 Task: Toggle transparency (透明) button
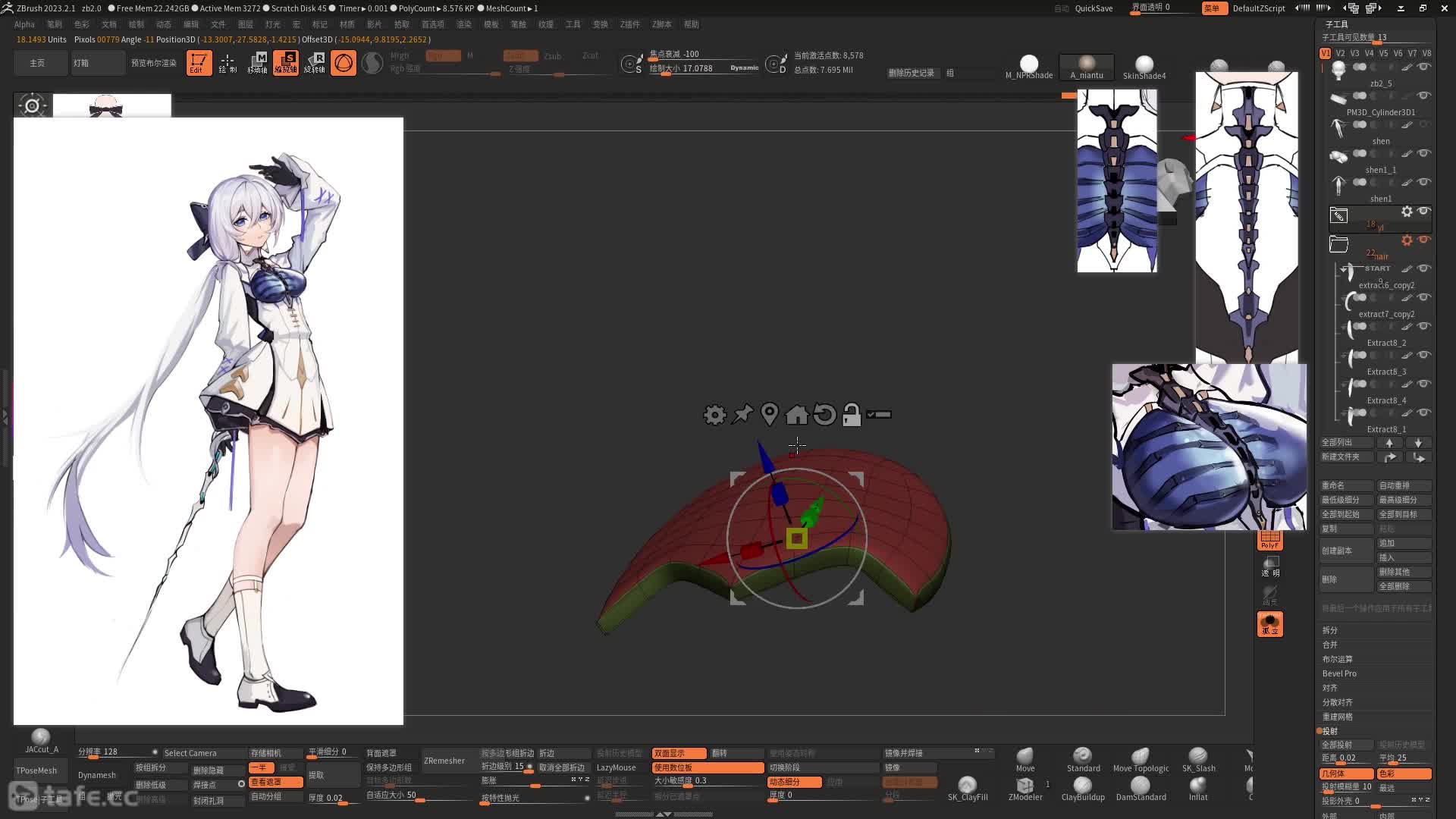pyautogui.click(x=1270, y=566)
